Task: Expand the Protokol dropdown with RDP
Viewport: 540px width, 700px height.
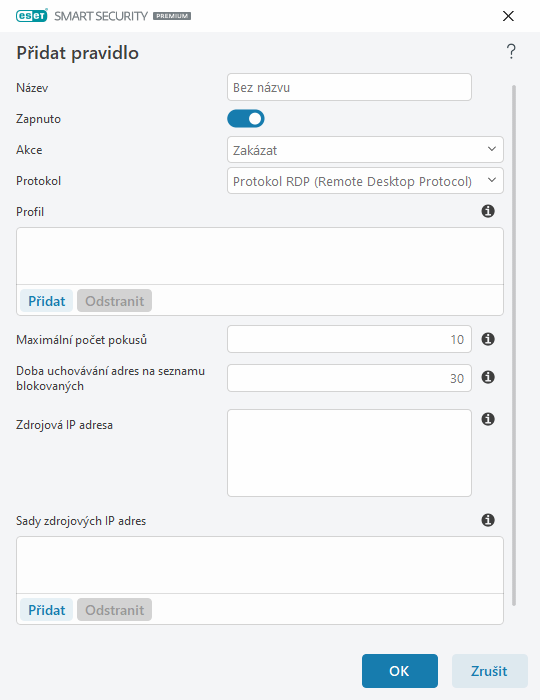Action: [365, 181]
